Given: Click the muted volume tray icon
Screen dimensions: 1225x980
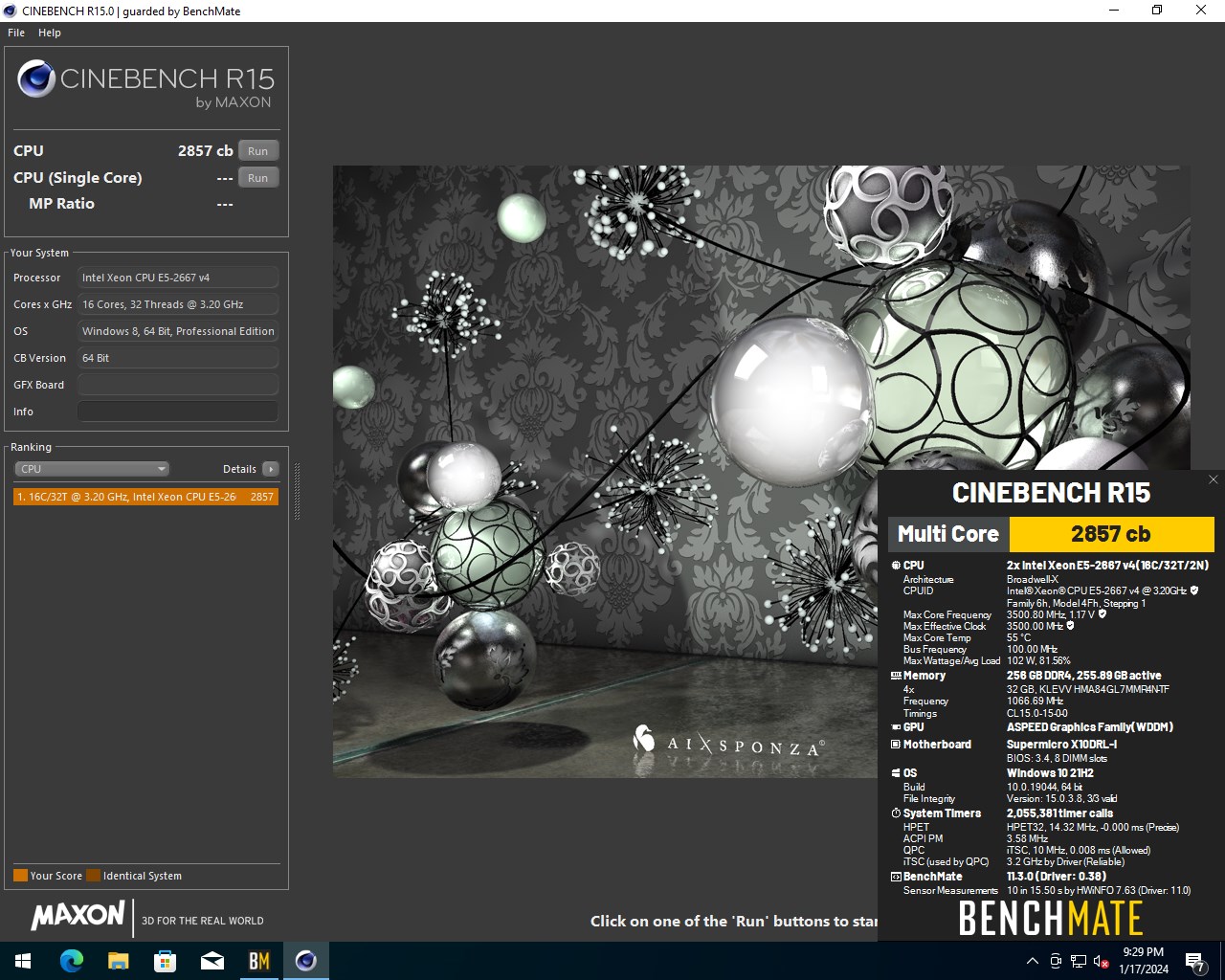Looking at the screenshot, I should [x=1101, y=961].
